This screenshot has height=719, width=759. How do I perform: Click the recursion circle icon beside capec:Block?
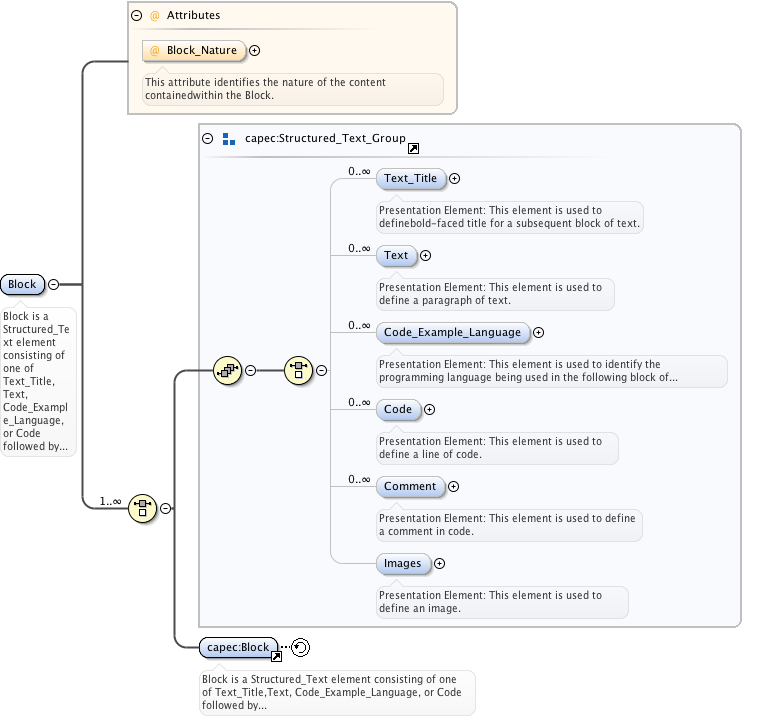pos(299,648)
